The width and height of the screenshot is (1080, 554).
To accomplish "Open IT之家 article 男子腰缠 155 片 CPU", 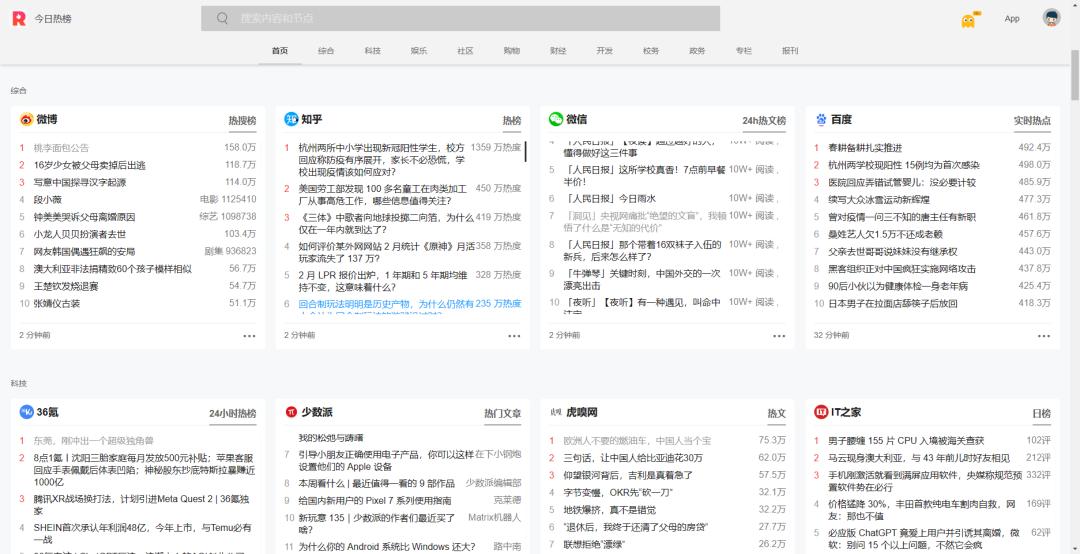I will 906,440.
